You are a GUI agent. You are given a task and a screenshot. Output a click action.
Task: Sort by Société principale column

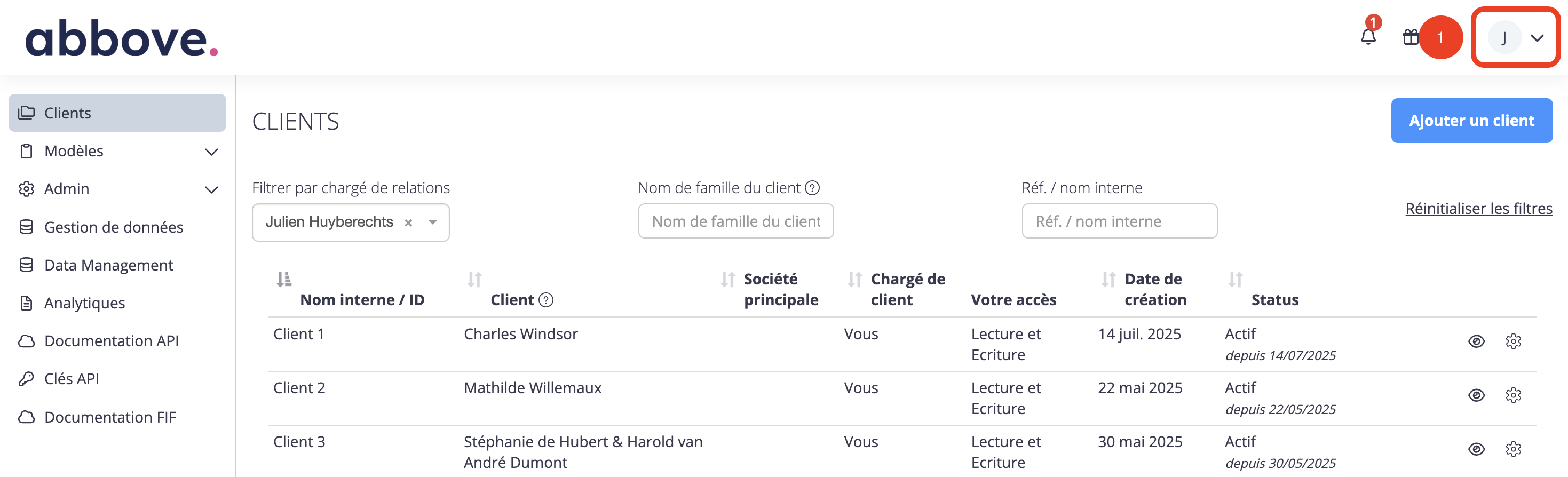[727, 279]
